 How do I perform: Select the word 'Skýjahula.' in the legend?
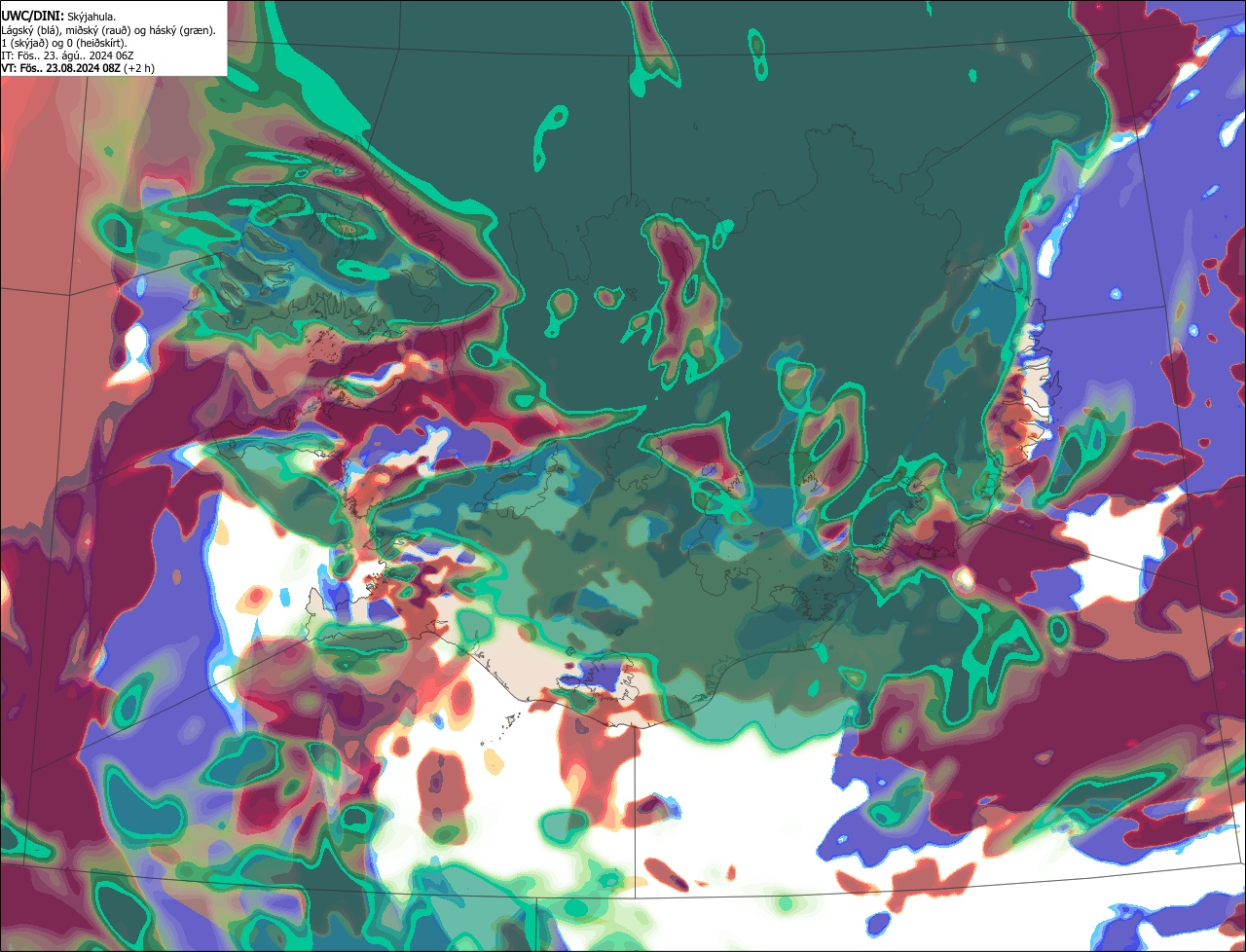[92, 17]
